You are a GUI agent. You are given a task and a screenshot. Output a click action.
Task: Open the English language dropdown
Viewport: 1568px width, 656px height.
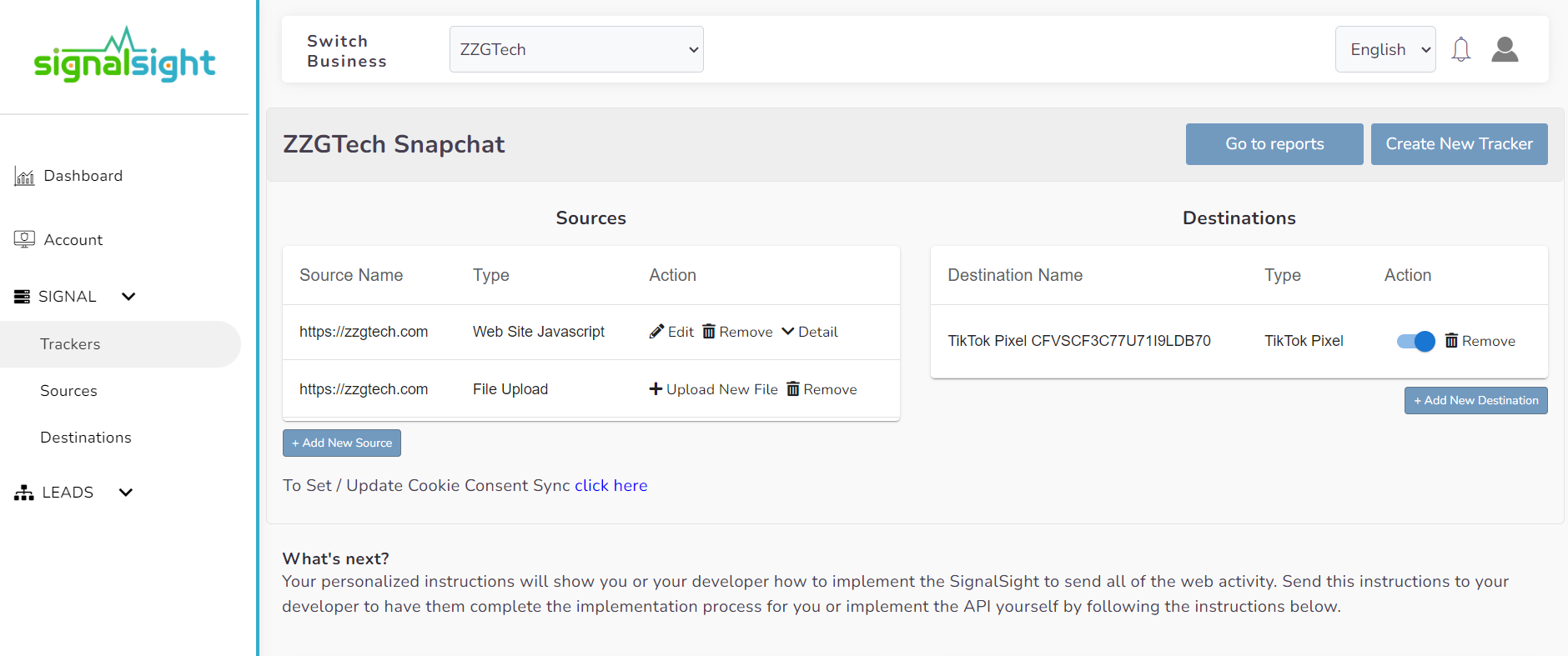1385,49
